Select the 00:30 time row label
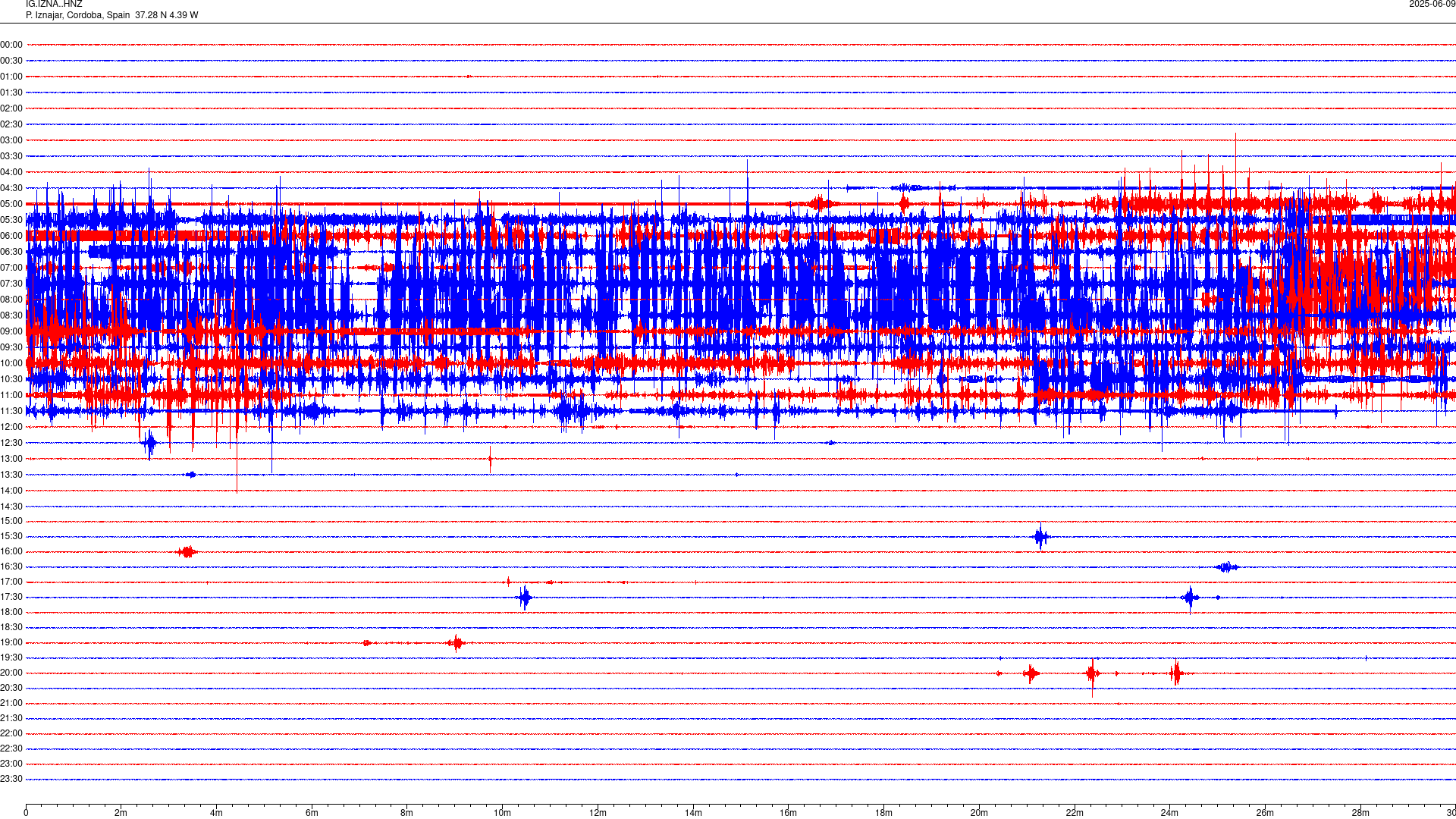Image resolution: width=1456 pixels, height=819 pixels. pyautogui.click(x=11, y=61)
